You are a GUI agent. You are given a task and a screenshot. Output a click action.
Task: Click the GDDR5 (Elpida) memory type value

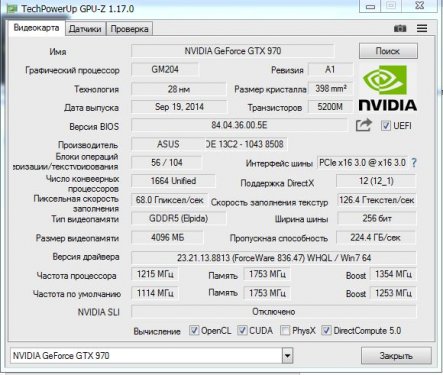178,219
